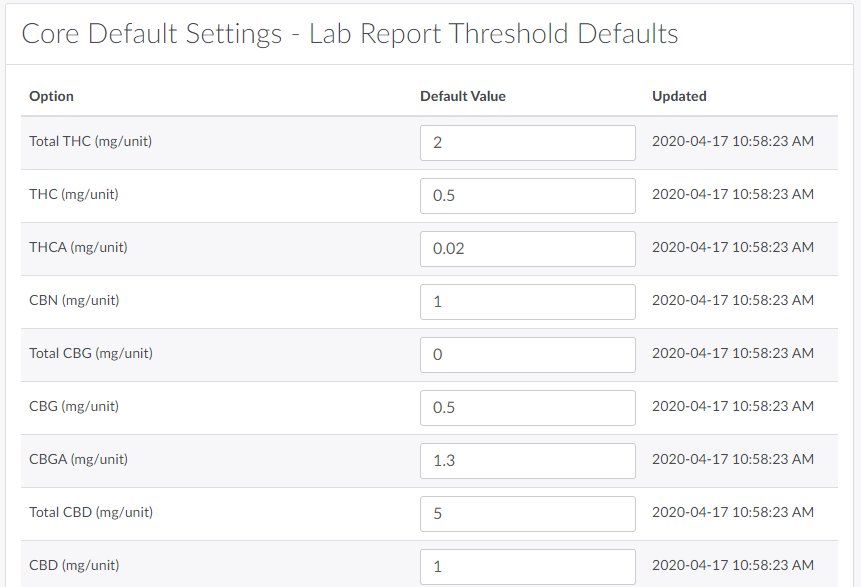Click the Updated column header
The width and height of the screenshot is (861, 587).
[679, 96]
